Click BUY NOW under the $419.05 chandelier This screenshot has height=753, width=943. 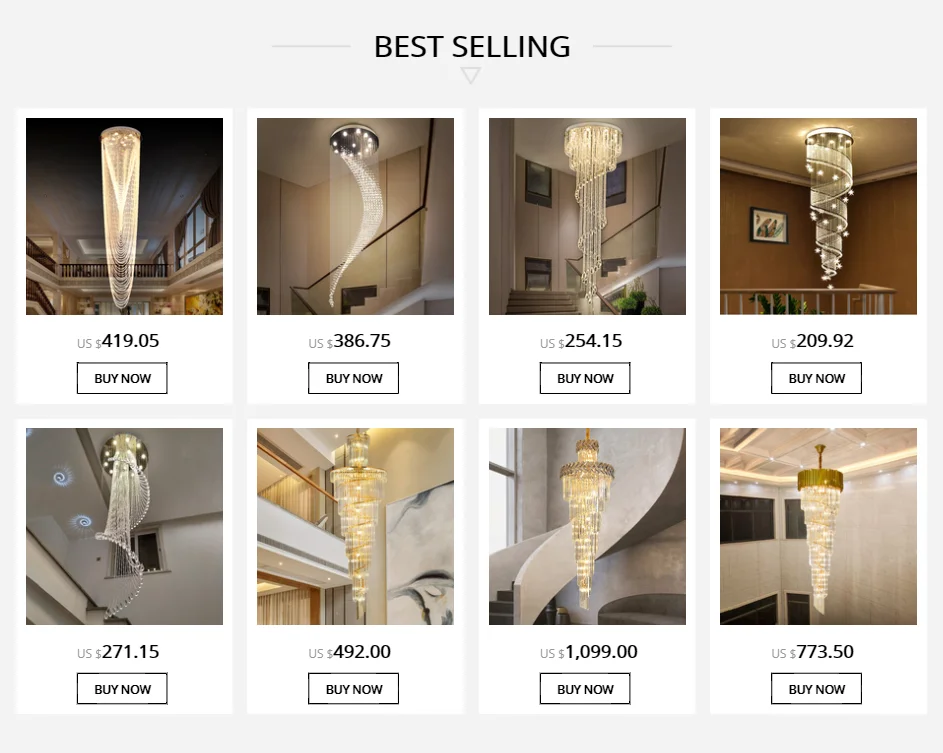[x=122, y=378]
